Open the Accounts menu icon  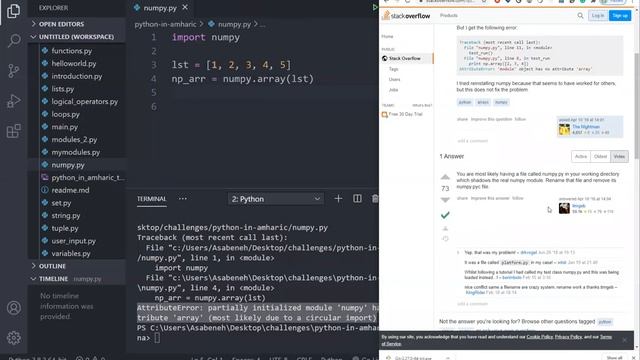point(13,307)
